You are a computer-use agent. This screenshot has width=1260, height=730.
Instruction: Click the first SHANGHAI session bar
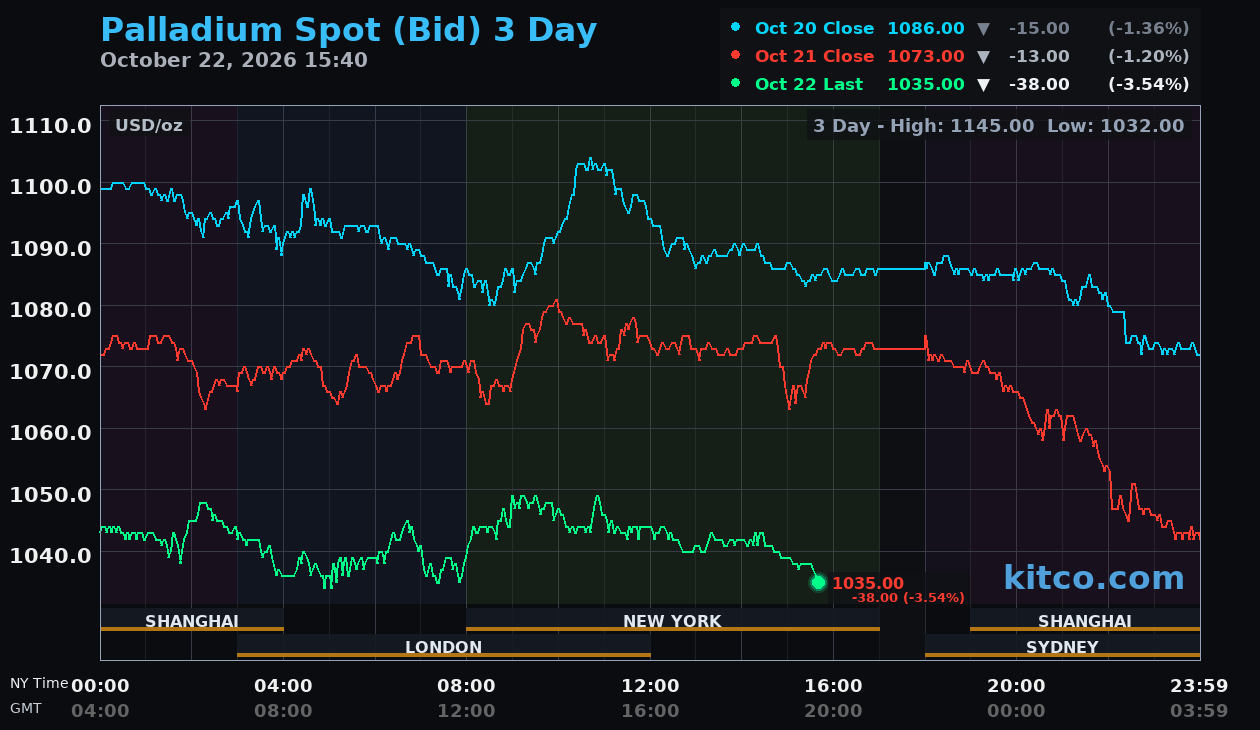[x=192, y=621]
